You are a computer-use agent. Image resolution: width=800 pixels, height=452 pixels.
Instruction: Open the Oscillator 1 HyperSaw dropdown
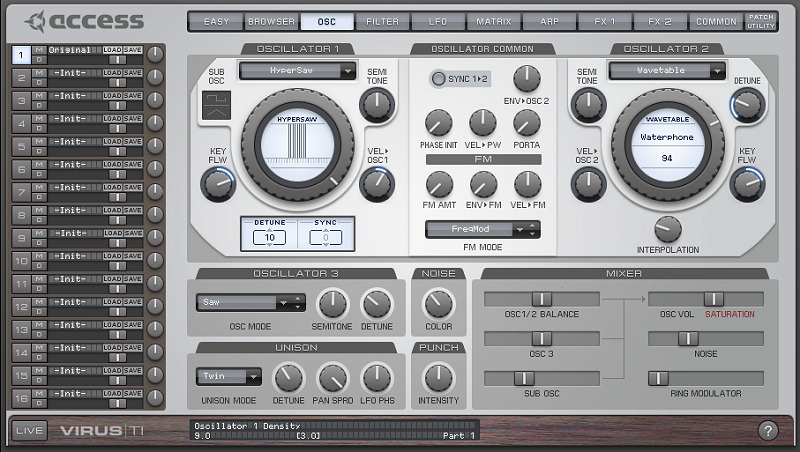pyautogui.click(x=298, y=71)
